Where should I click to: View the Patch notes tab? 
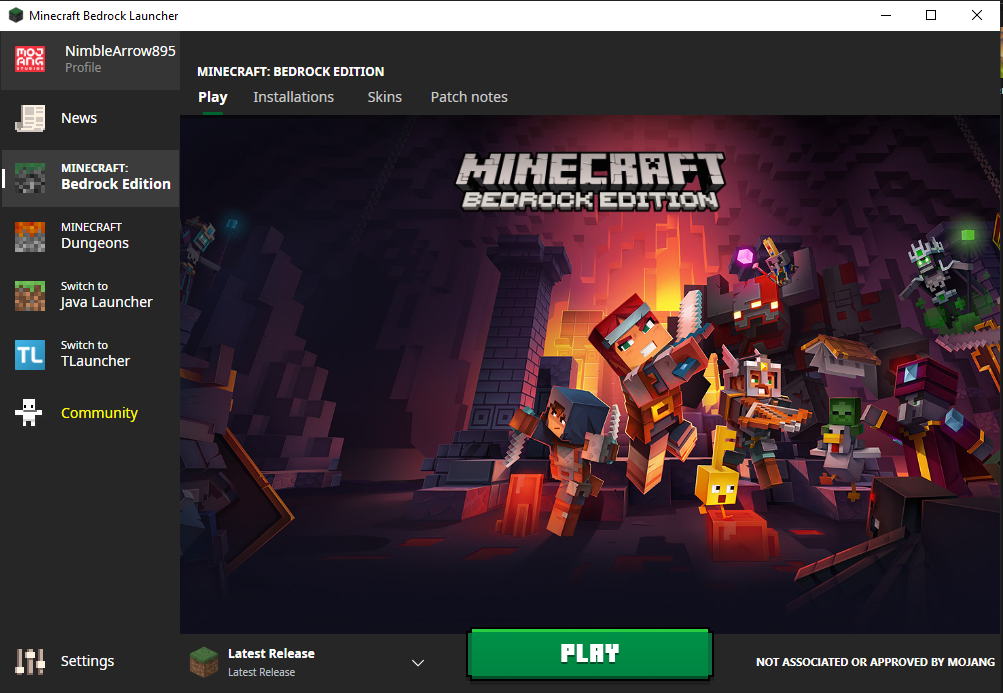[x=468, y=96]
